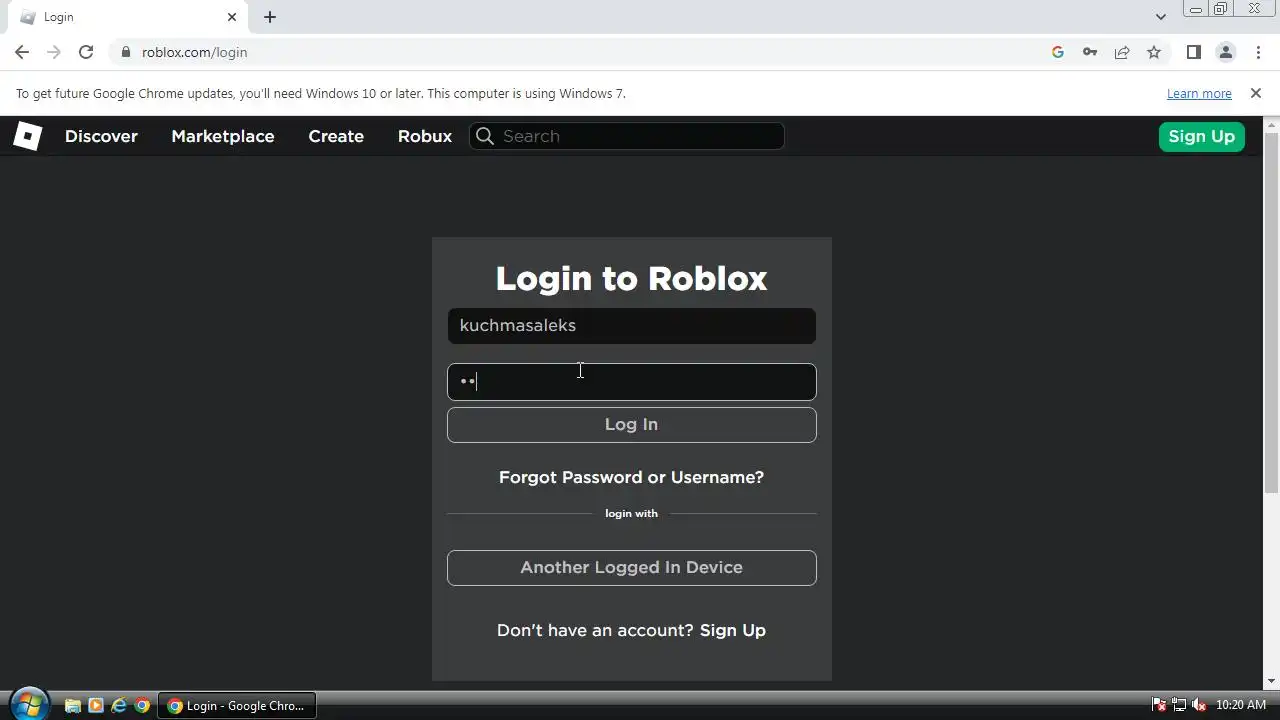1280x720 pixels.
Task: Click the page vertical scrollbar
Action: point(1271,311)
